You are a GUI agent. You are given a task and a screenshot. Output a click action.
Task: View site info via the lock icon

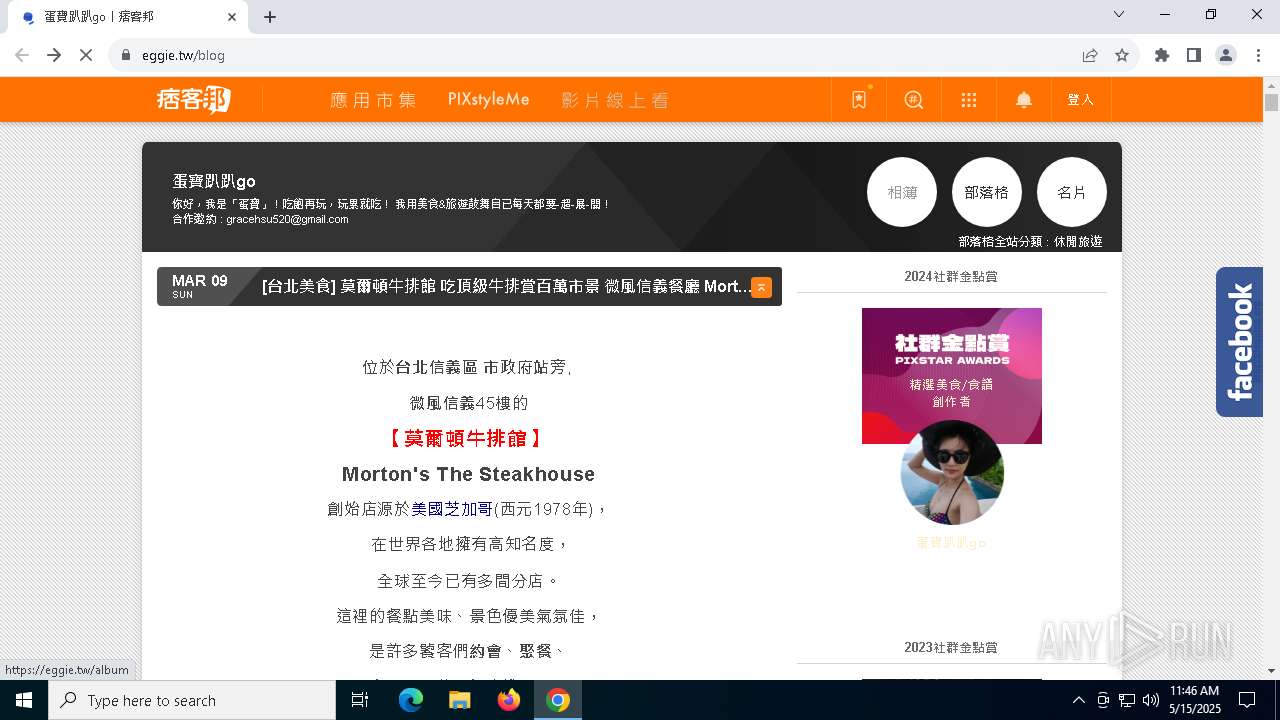(126, 55)
